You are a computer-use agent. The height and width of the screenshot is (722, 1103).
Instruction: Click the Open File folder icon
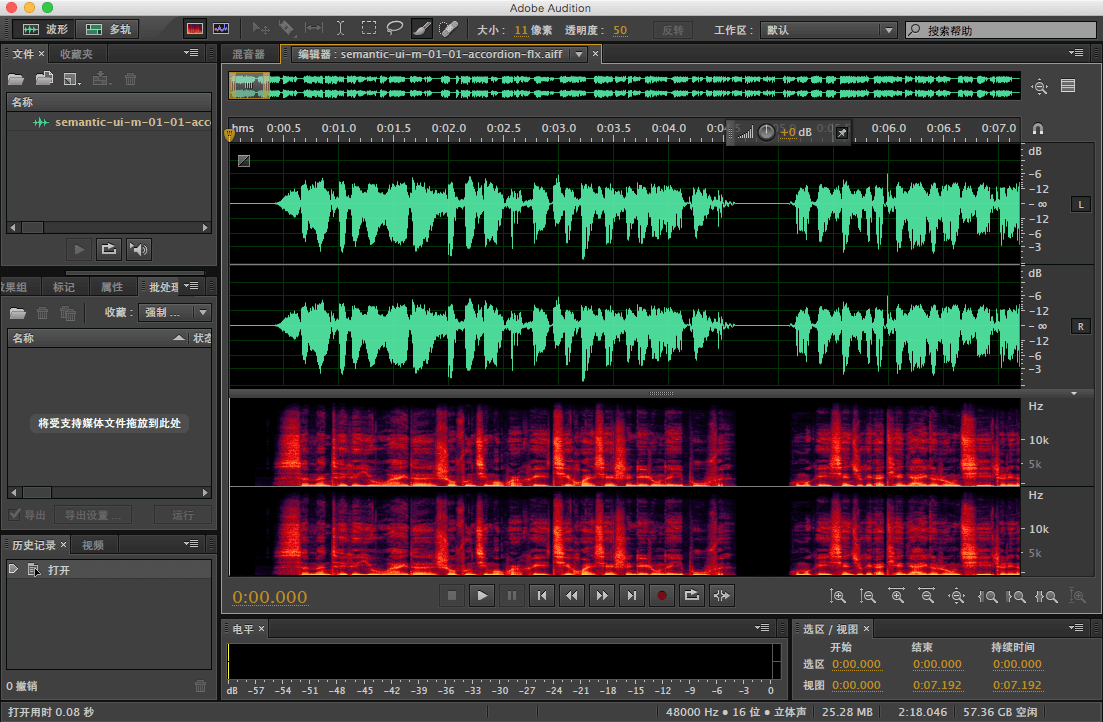coord(15,79)
